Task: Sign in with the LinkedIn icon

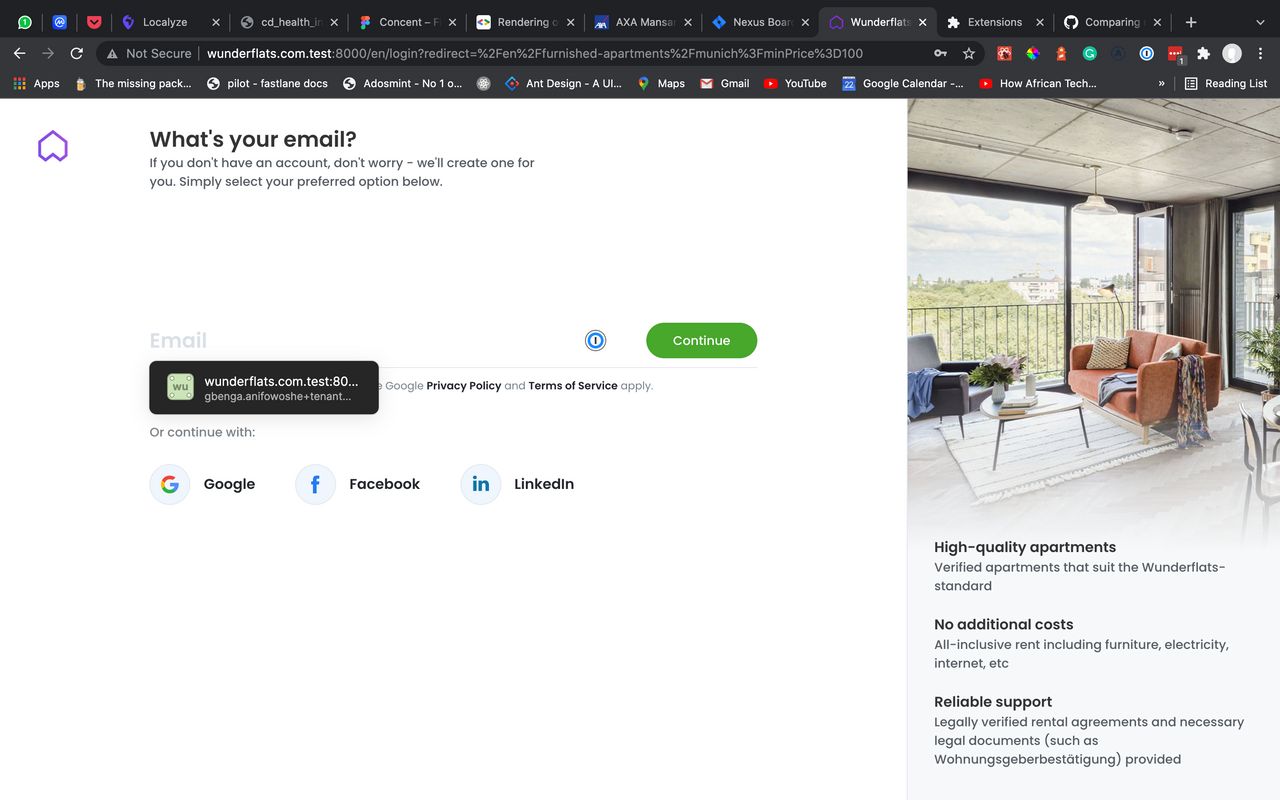Action: pyautogui.click(x=481, y=484)
